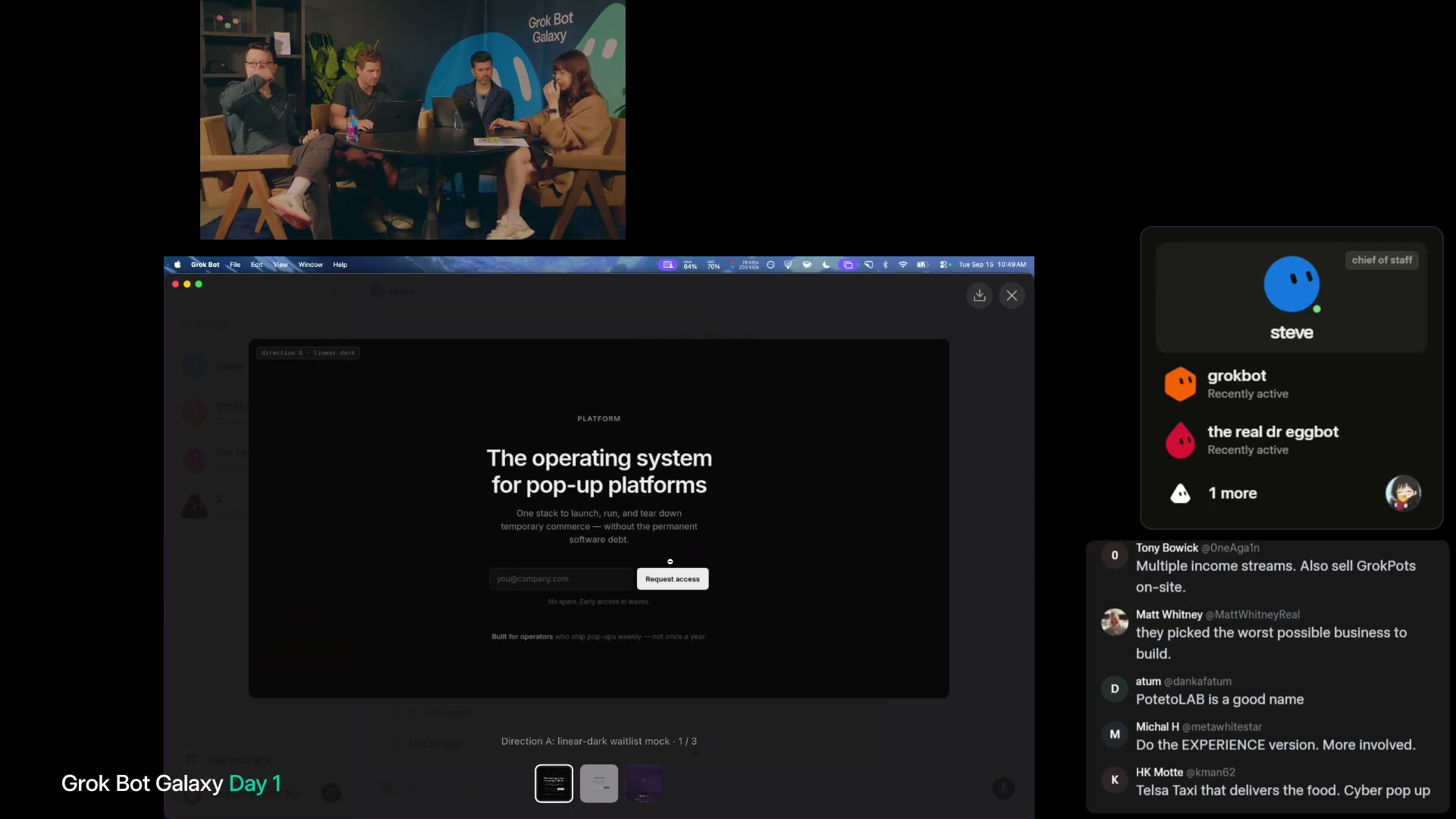Click the crescent moon Focus icon

(826, 265)
